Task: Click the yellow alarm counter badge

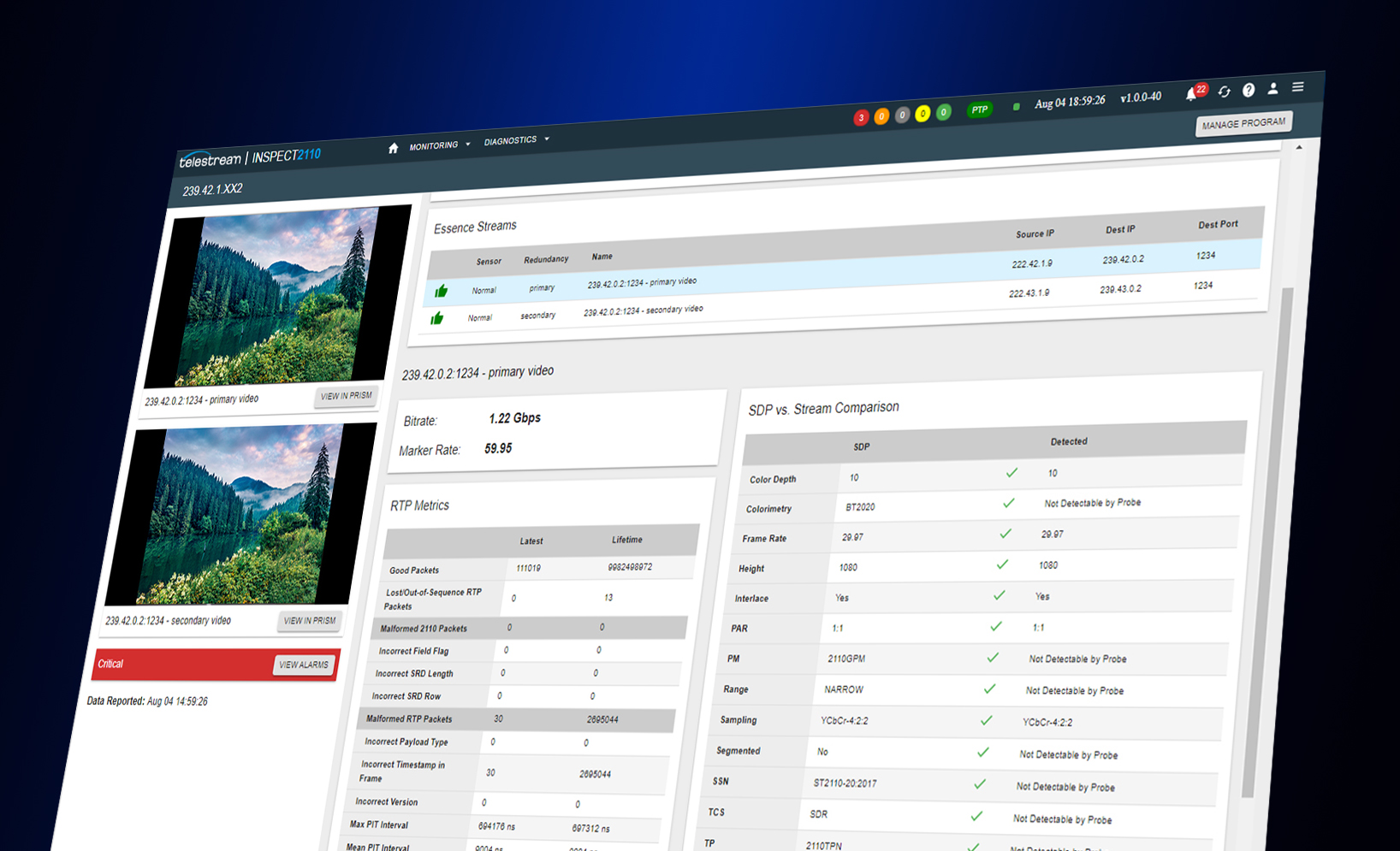Action: (922, 114)
